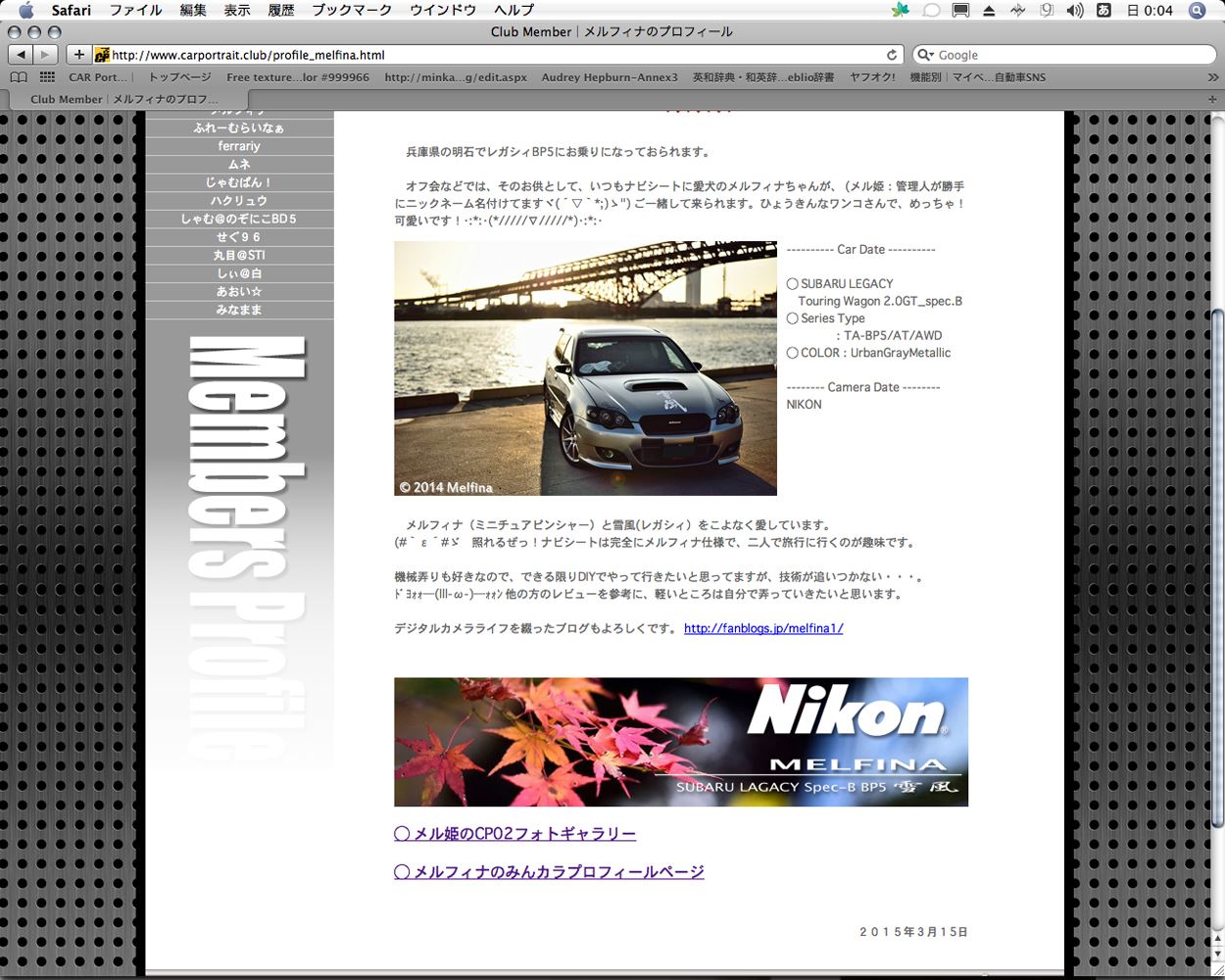Open member profile 丸目@STI
This screenshot has width=1225, height=980.
click(239, 256)
